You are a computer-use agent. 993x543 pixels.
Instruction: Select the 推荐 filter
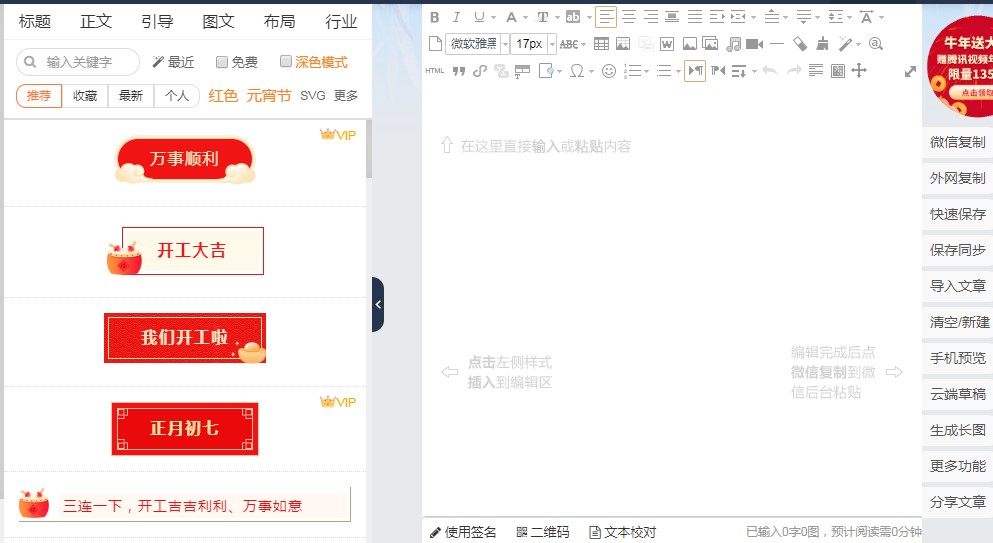coord(39,96)
